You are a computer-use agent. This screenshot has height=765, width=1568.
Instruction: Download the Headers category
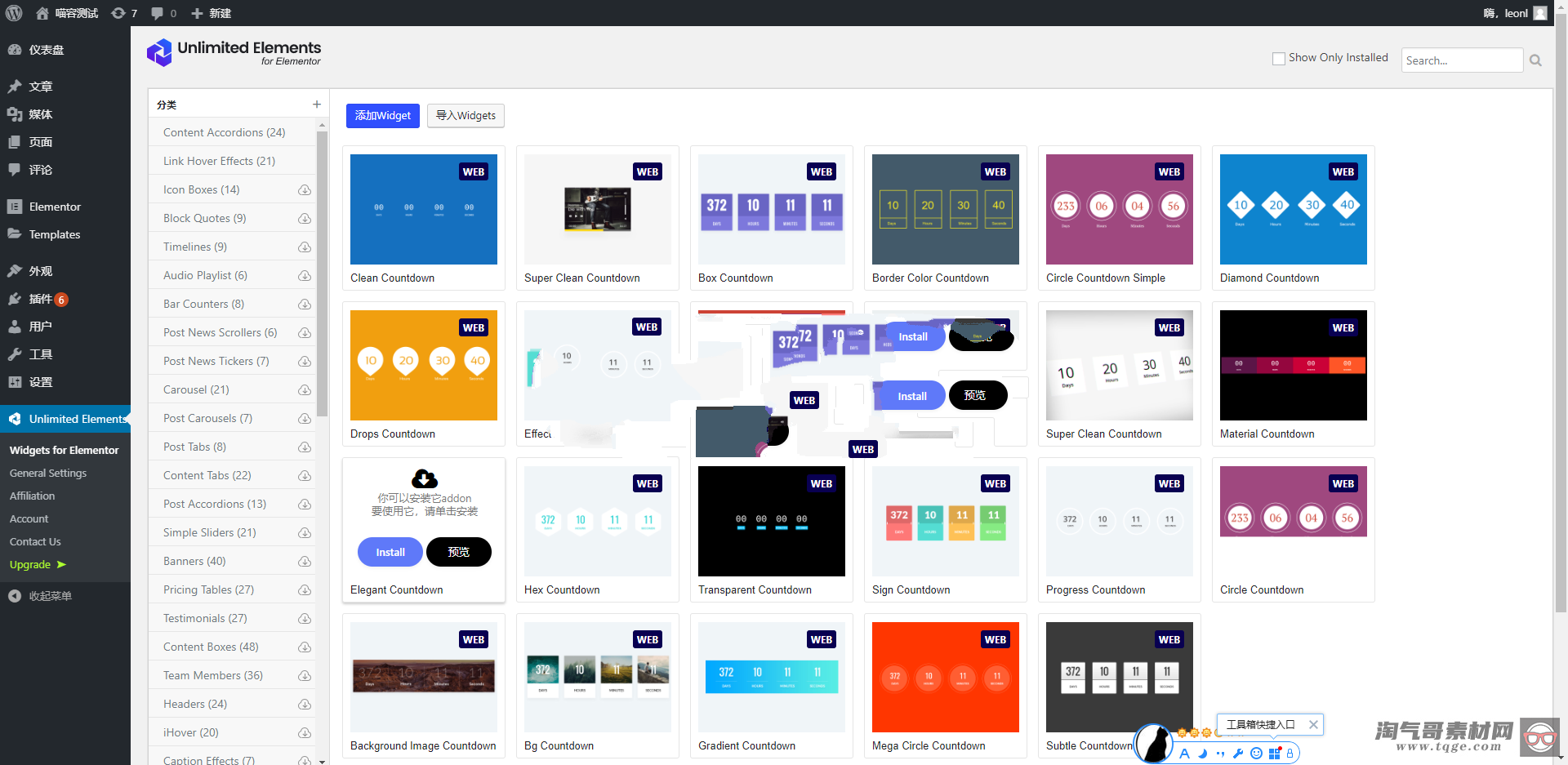tap(305, 704)
